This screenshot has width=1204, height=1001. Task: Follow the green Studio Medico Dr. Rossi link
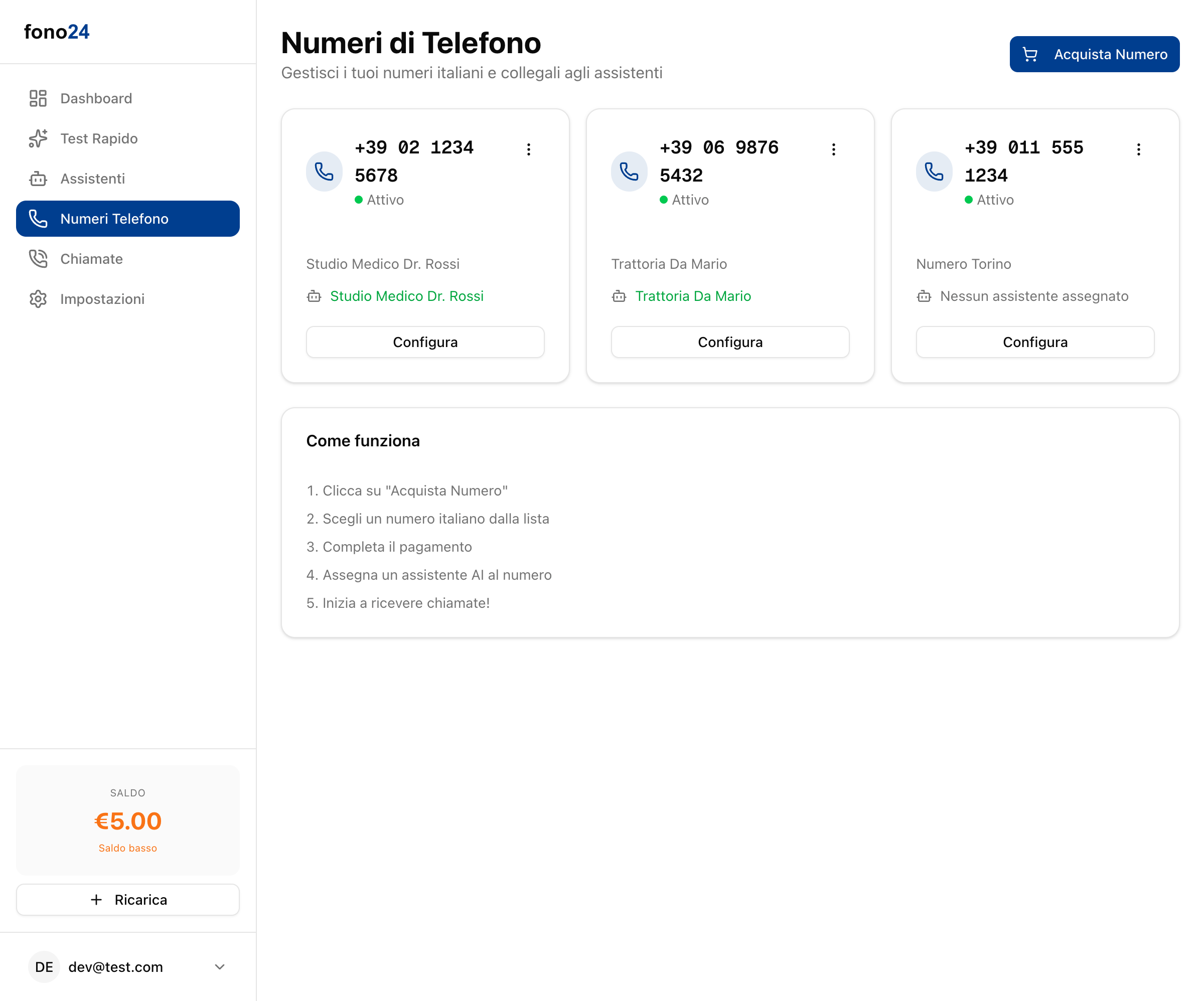(x=406, y=296)
